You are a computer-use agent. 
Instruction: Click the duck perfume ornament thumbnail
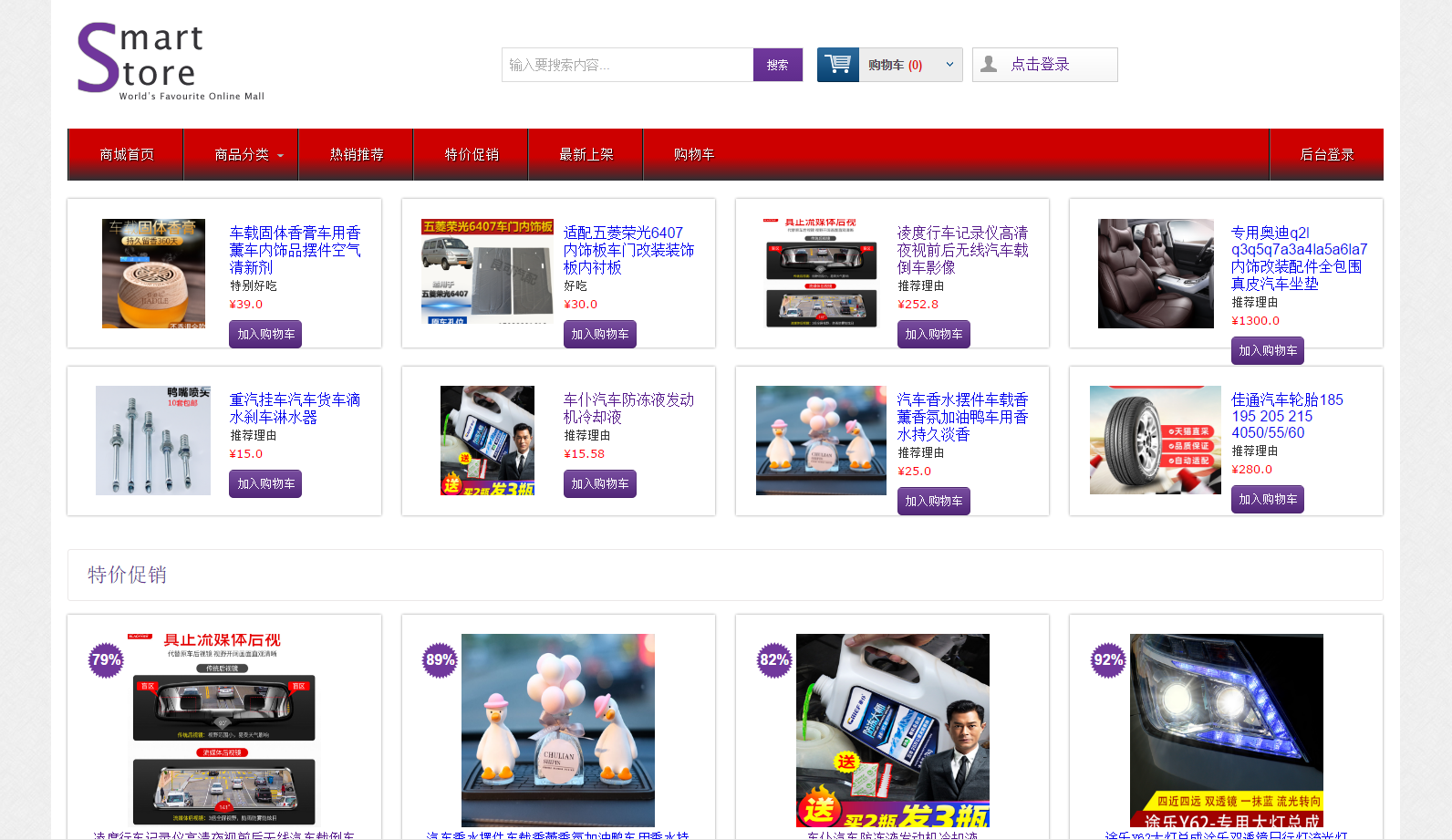[x=821, y=441]
